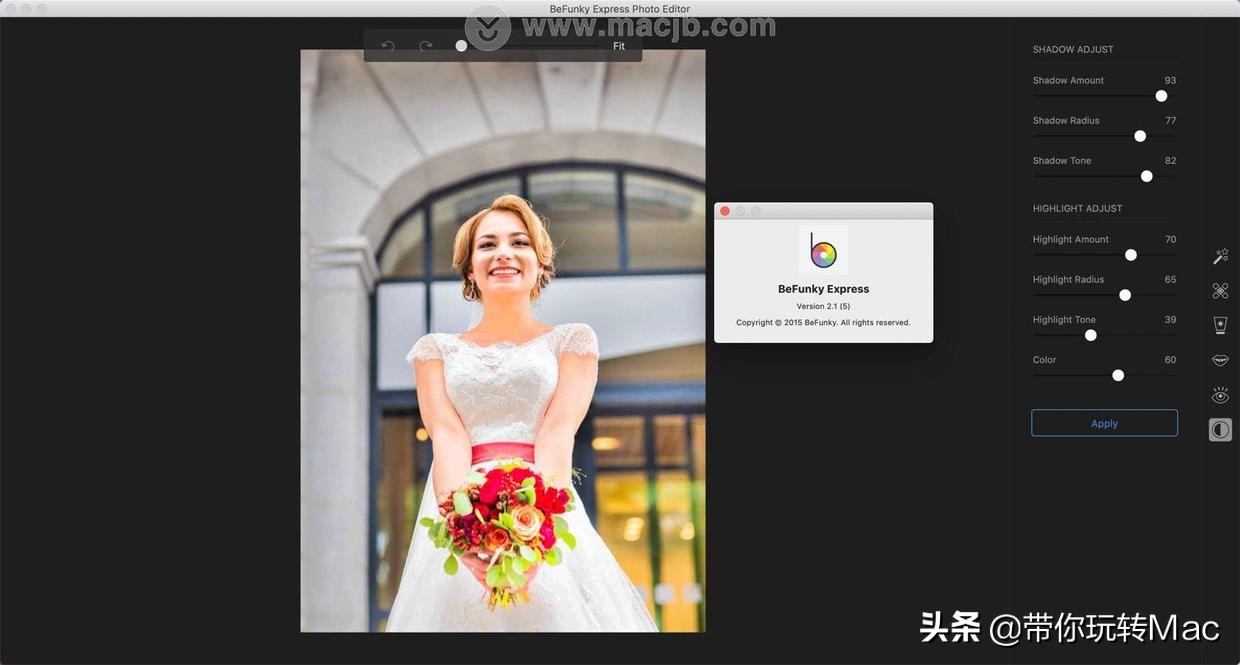Screen dimensions: 1240x665
Task: Click the HIGHLIGHT ADJUST heading
Action: (1078, 208)
